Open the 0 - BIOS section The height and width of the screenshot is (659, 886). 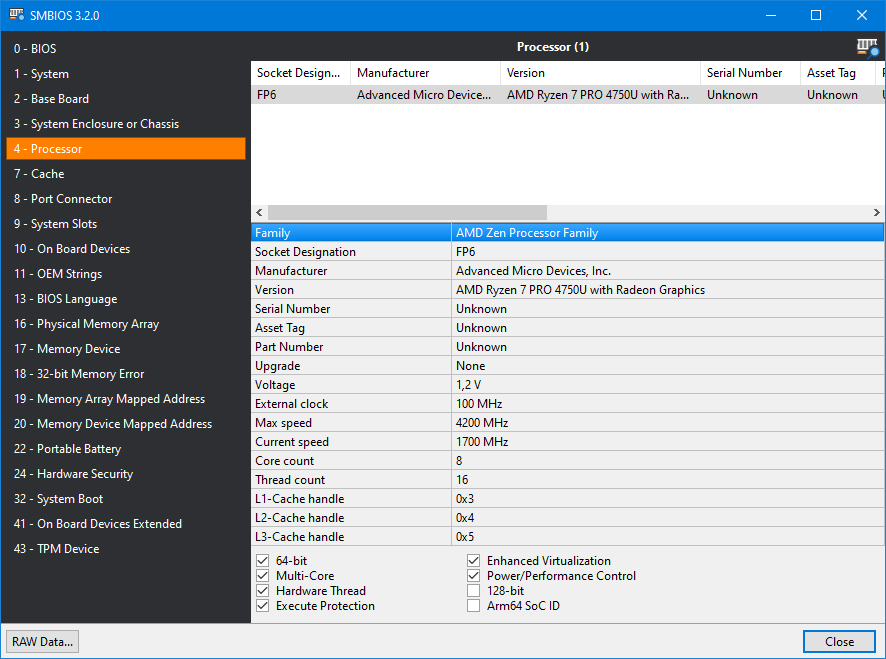click(126, 49)
